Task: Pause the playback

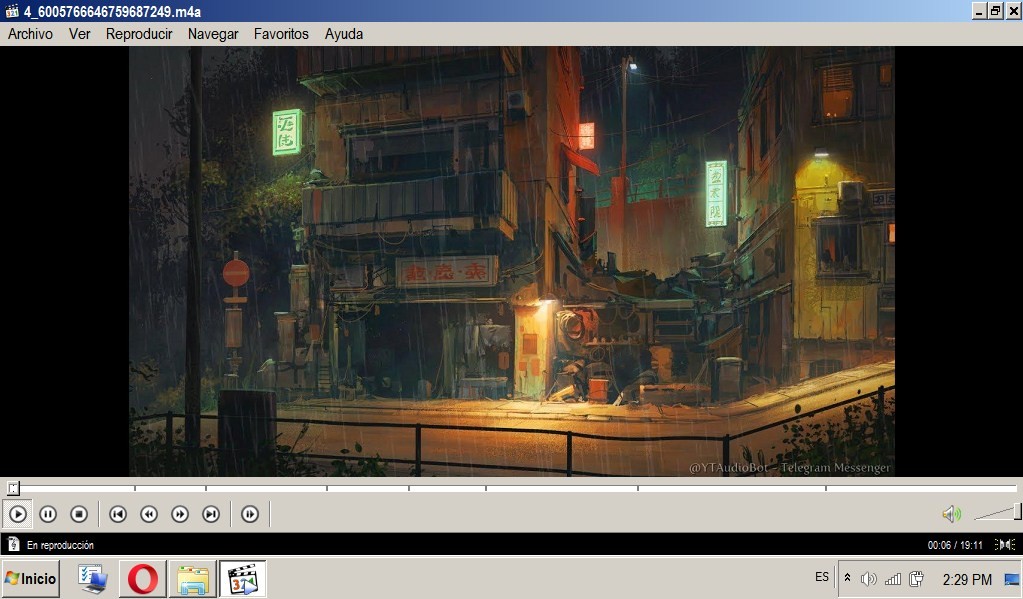Action: pos(48,514)
